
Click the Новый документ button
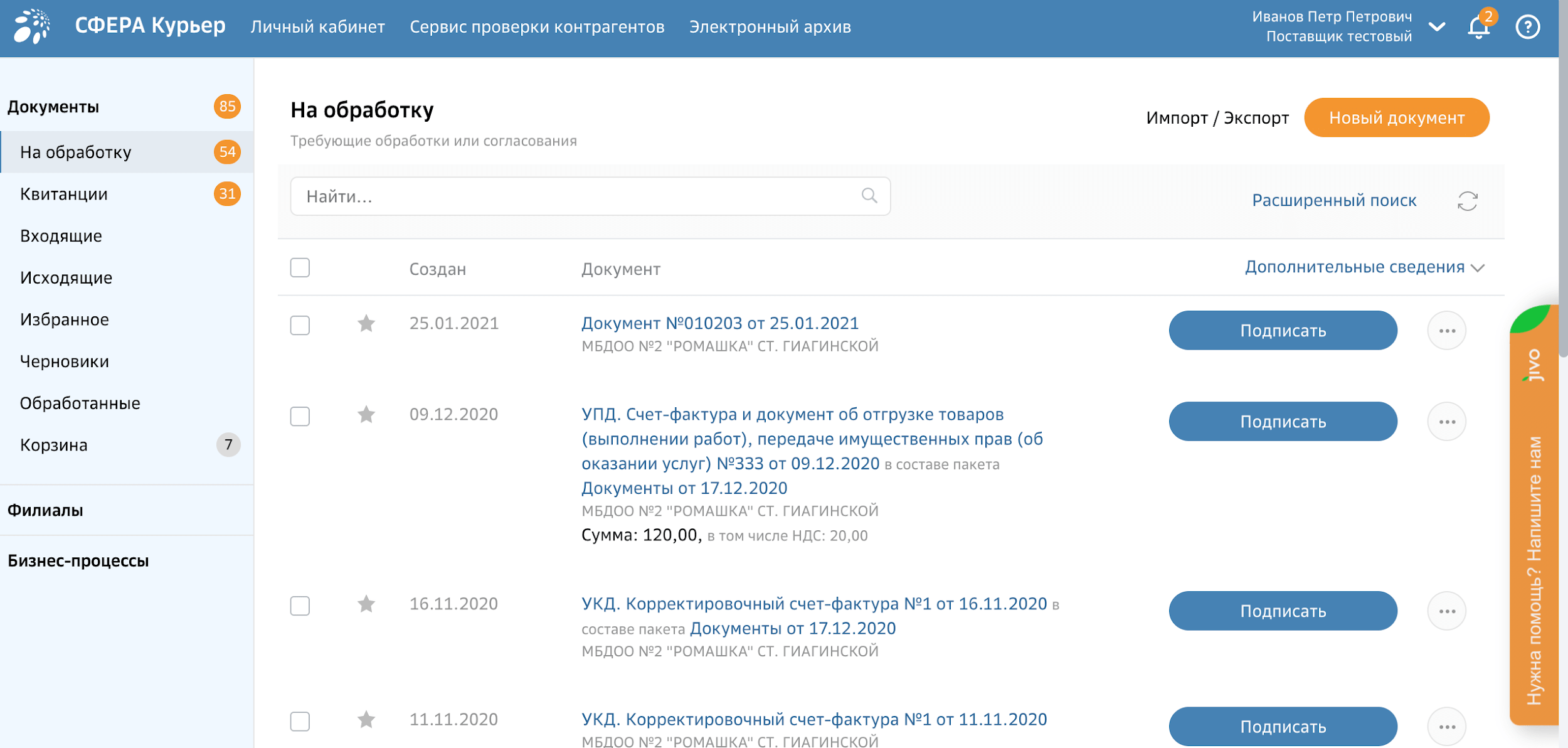[x=1397, y=117]
